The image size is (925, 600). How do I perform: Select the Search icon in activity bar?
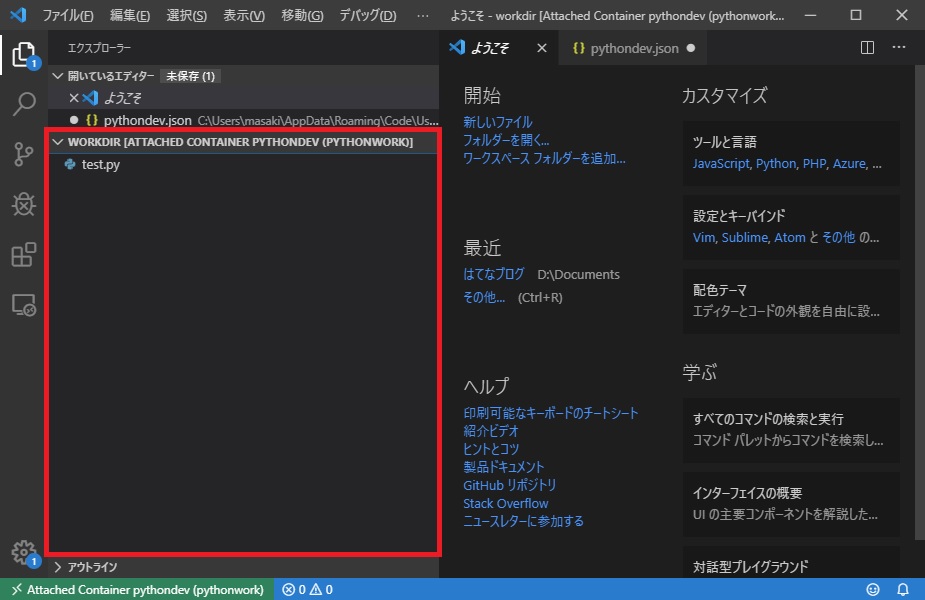tap(24, 105)
